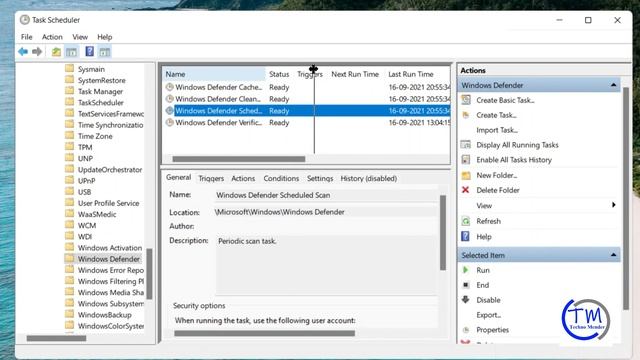Click the folder tree vertical scrollbar

[149, 273]
